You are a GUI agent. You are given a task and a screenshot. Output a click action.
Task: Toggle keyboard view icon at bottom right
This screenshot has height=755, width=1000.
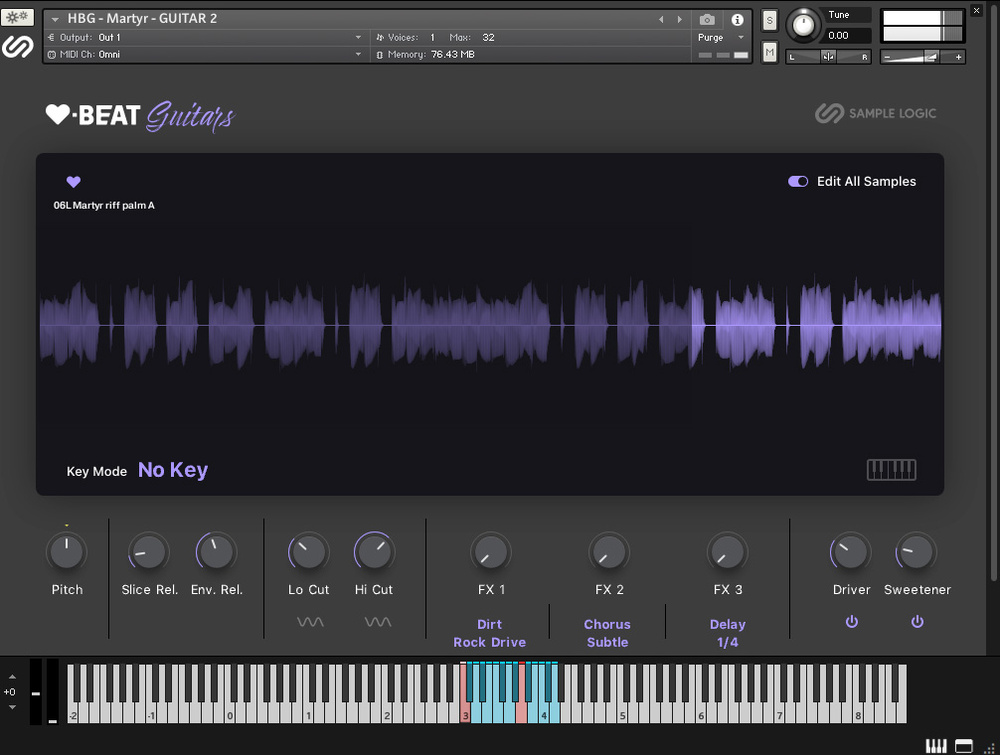coord(936,745)
